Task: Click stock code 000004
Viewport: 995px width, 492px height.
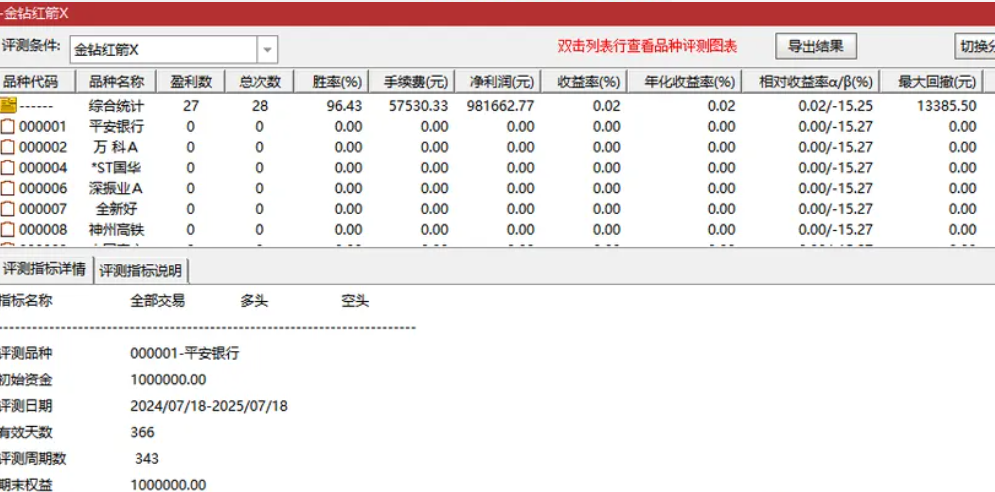Action: 43,168
